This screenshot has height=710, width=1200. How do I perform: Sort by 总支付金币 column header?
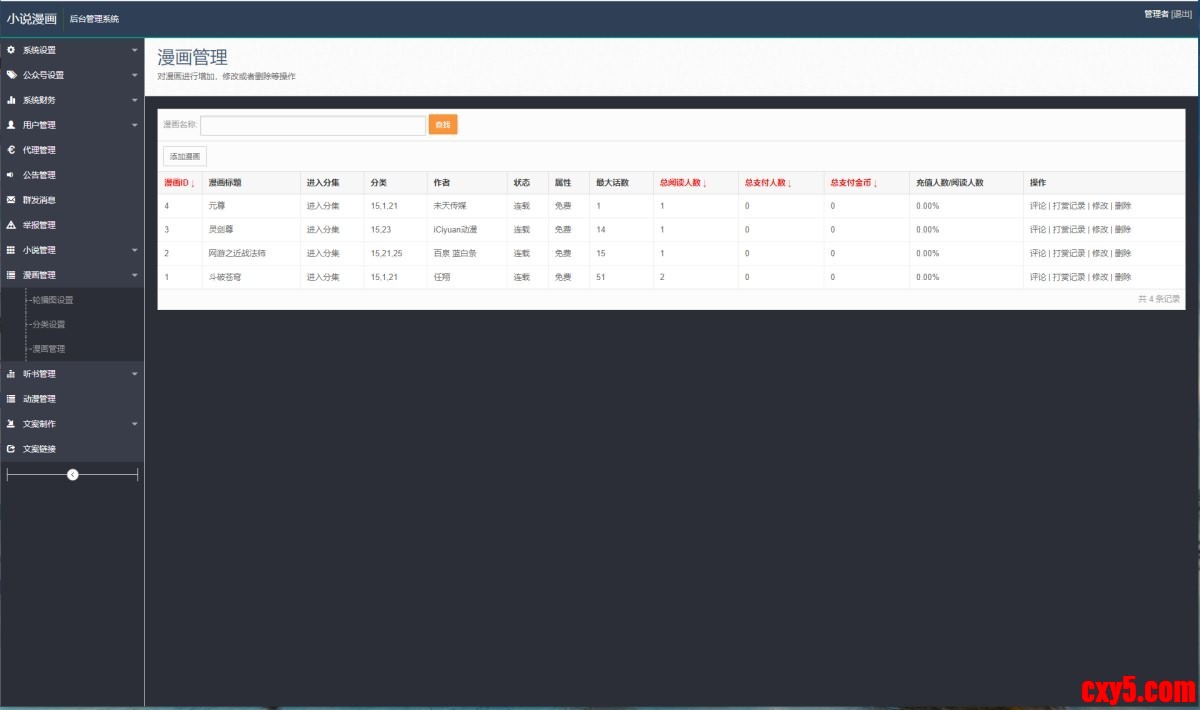(853, 183)
